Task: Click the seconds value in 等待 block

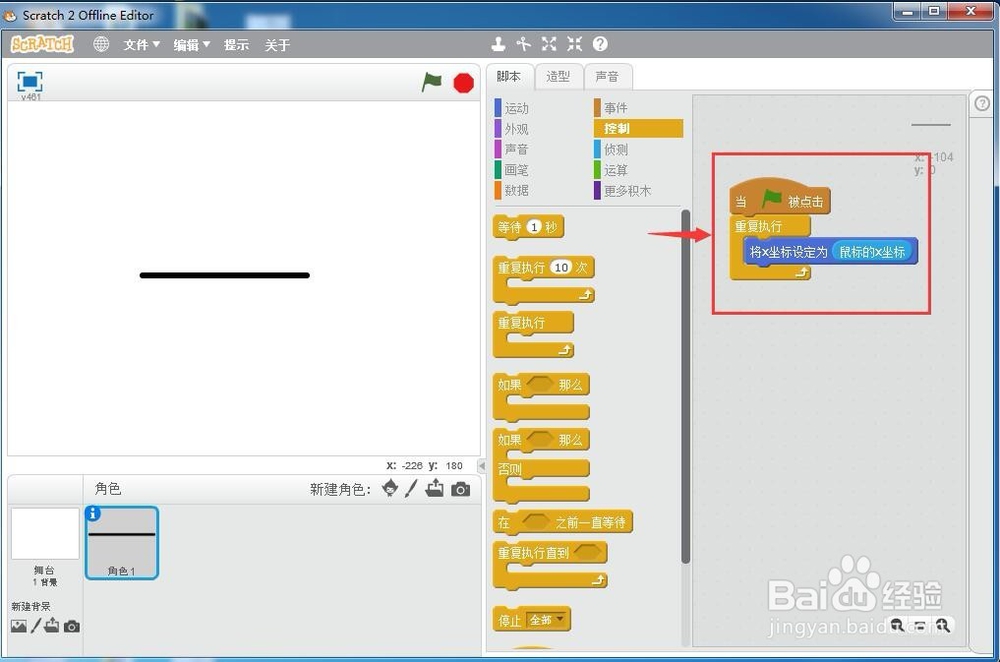Action: click(534, 226)
